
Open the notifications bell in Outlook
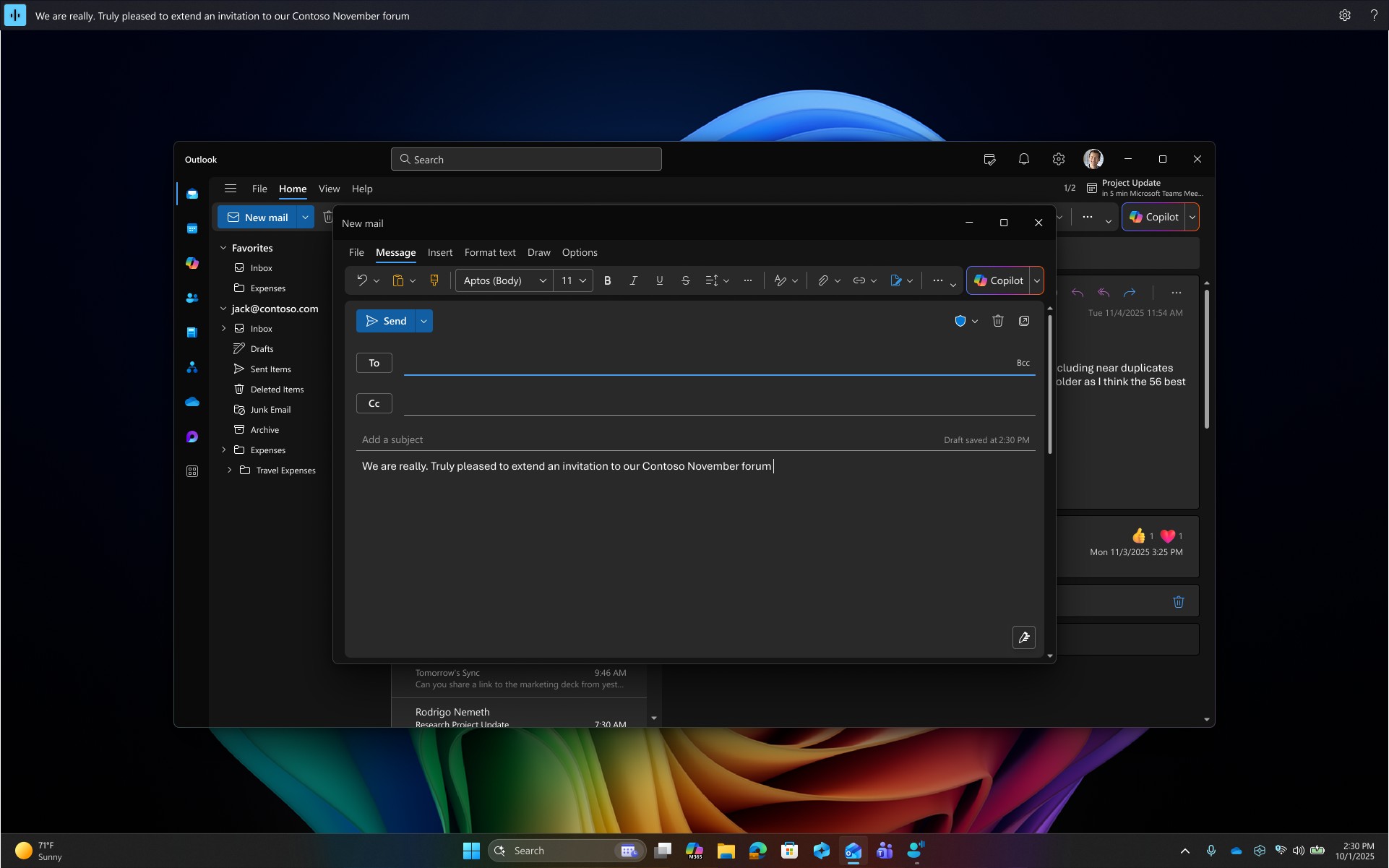[1023, 159]
